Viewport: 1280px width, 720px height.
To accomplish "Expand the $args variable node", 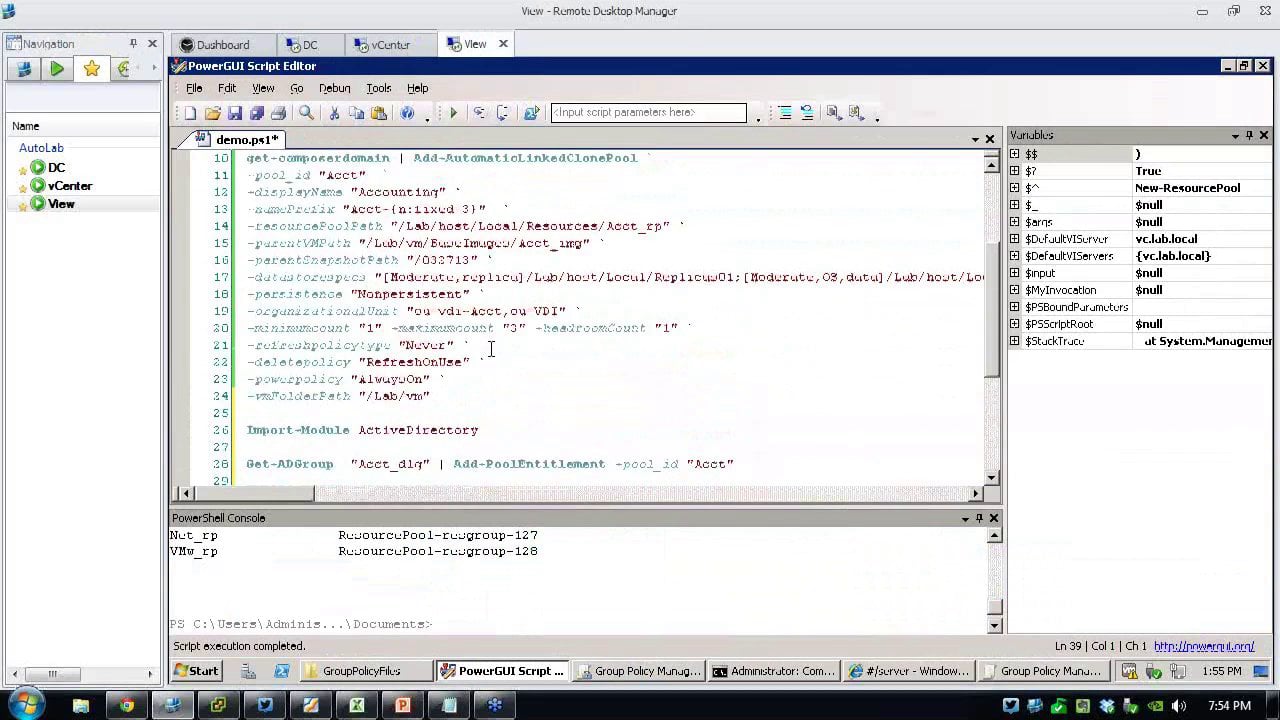I will pyautogui.click(x=1015, y=222).
